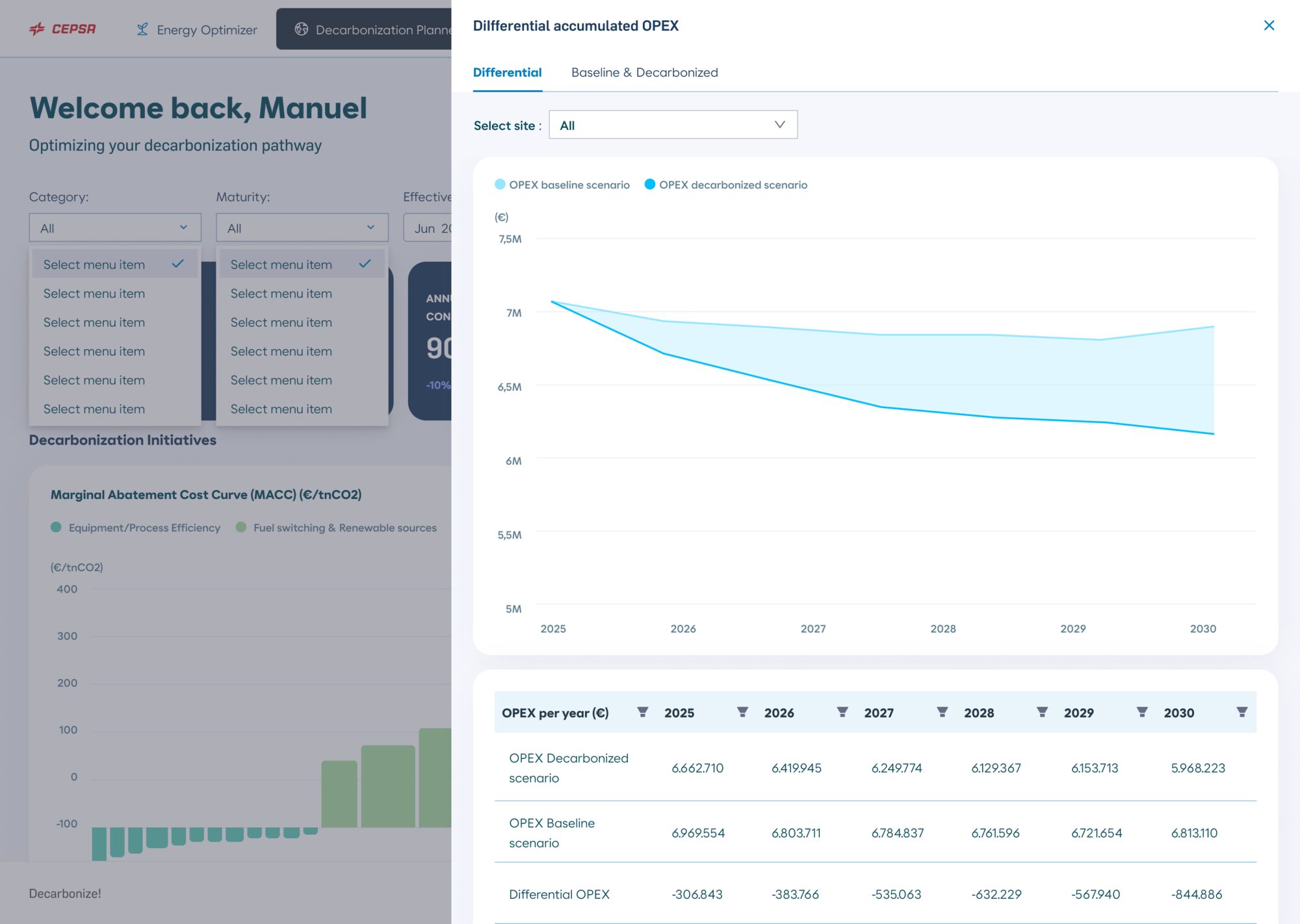Expand the Maturity dropdown
The width and height of the screenshot is (1300, 924).
[x=302, y=228]
